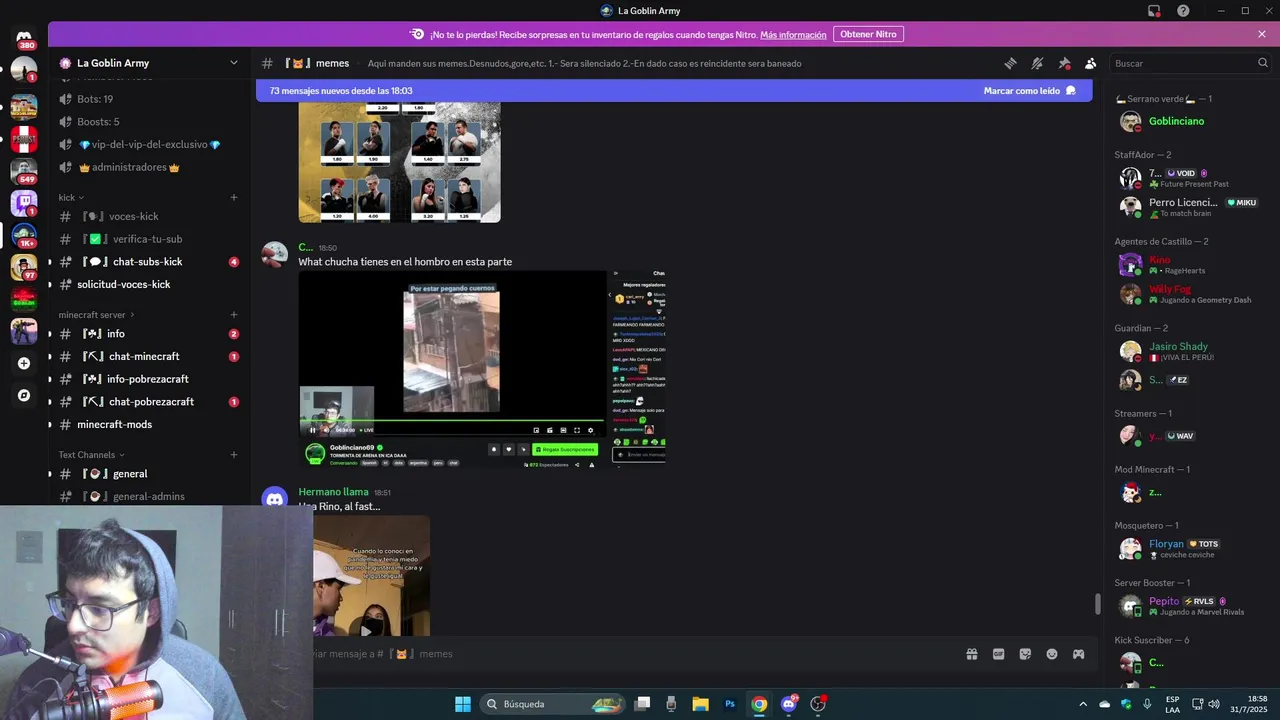Open the info channel

pos(149,334)
